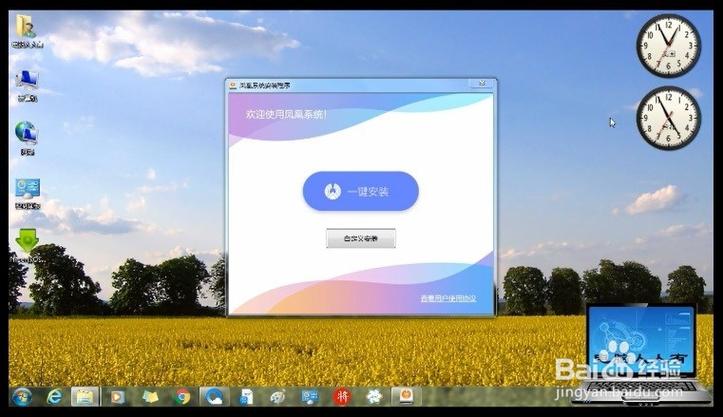This screenshot has height=417, width=723.
Task: Open Windows Media Player on taskbar
Action: [x=117, y=396]
